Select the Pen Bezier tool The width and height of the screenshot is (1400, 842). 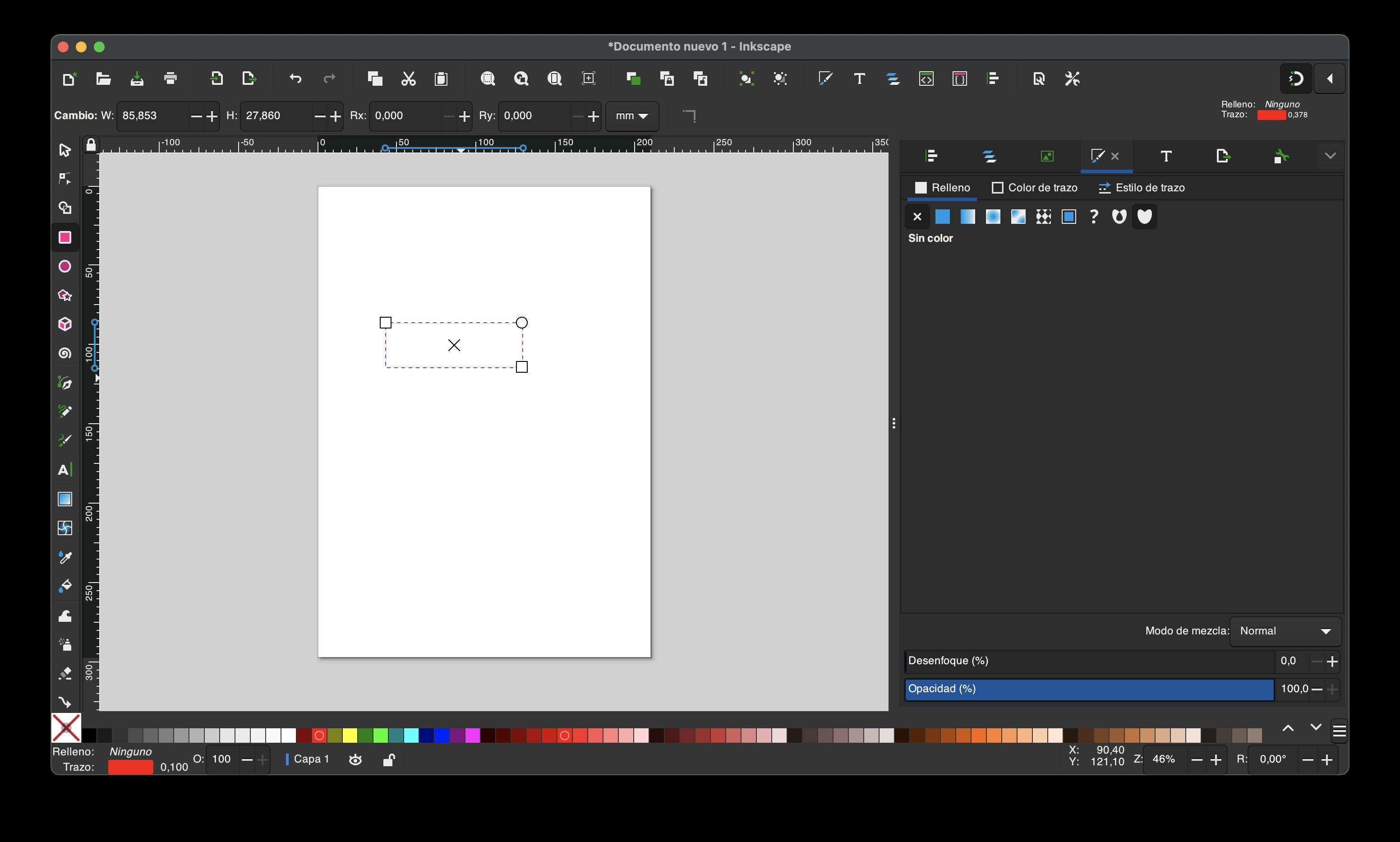click(x=64, y=382)
